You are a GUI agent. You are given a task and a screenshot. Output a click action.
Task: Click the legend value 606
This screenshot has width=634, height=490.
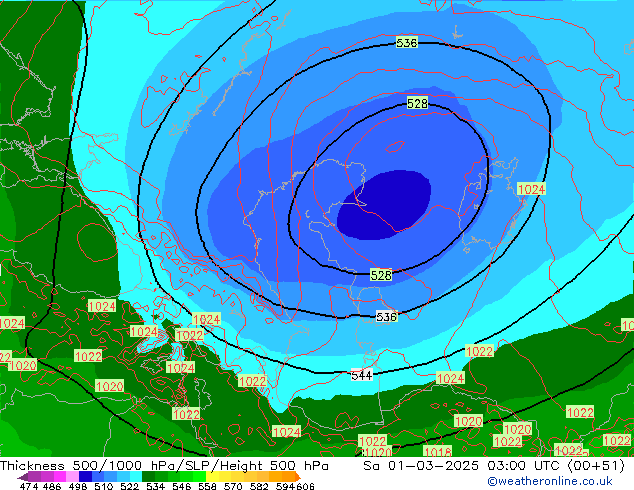[x=305, y=486]
